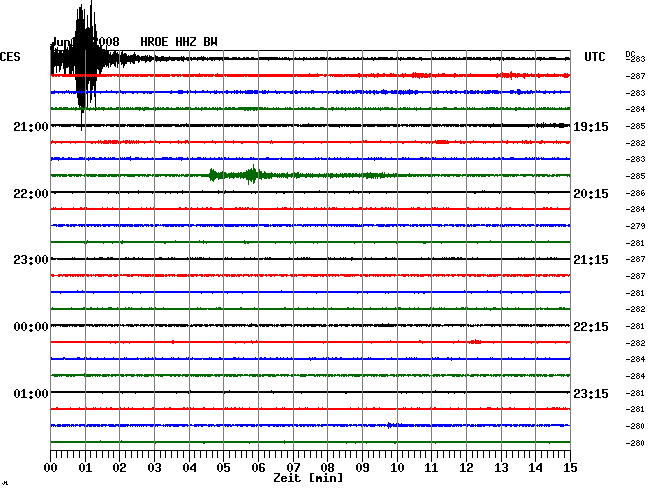Click minute tick label 05
Viewport: 650px width, 494px height.
pyautogui.click(x=223, y=468)
